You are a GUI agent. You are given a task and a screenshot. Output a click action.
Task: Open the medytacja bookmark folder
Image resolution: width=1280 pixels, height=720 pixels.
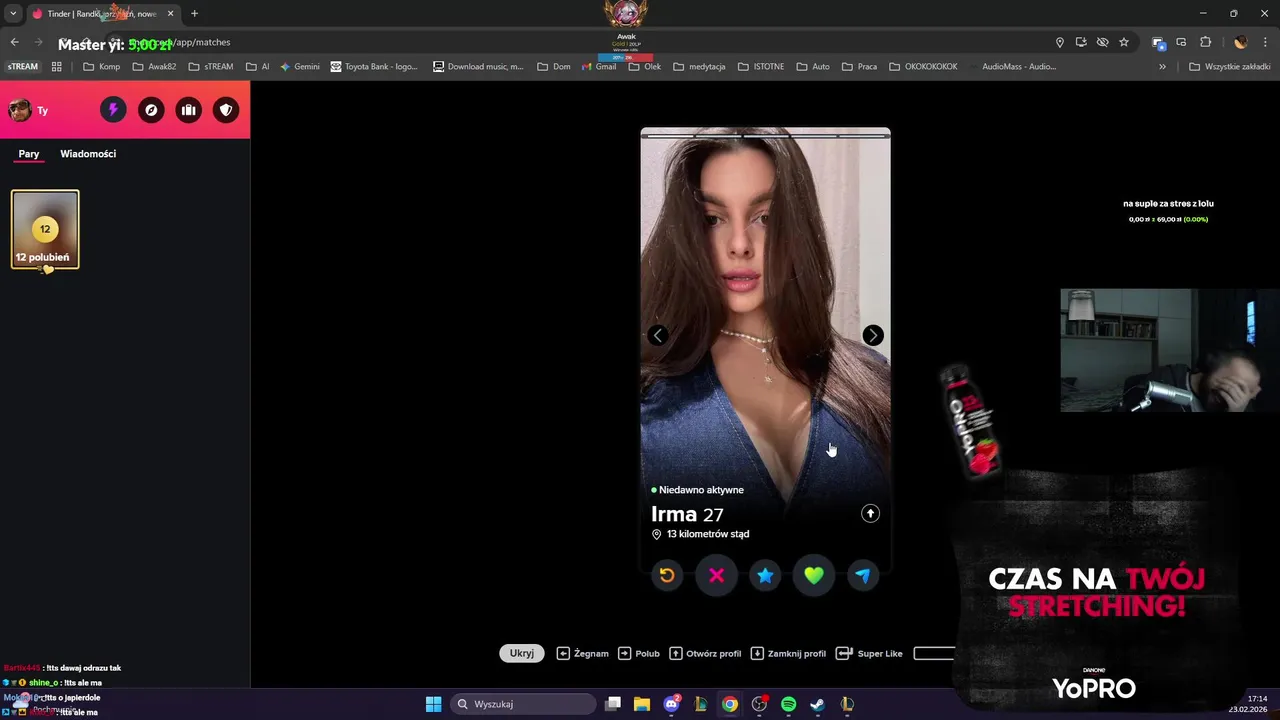point(699,67)
